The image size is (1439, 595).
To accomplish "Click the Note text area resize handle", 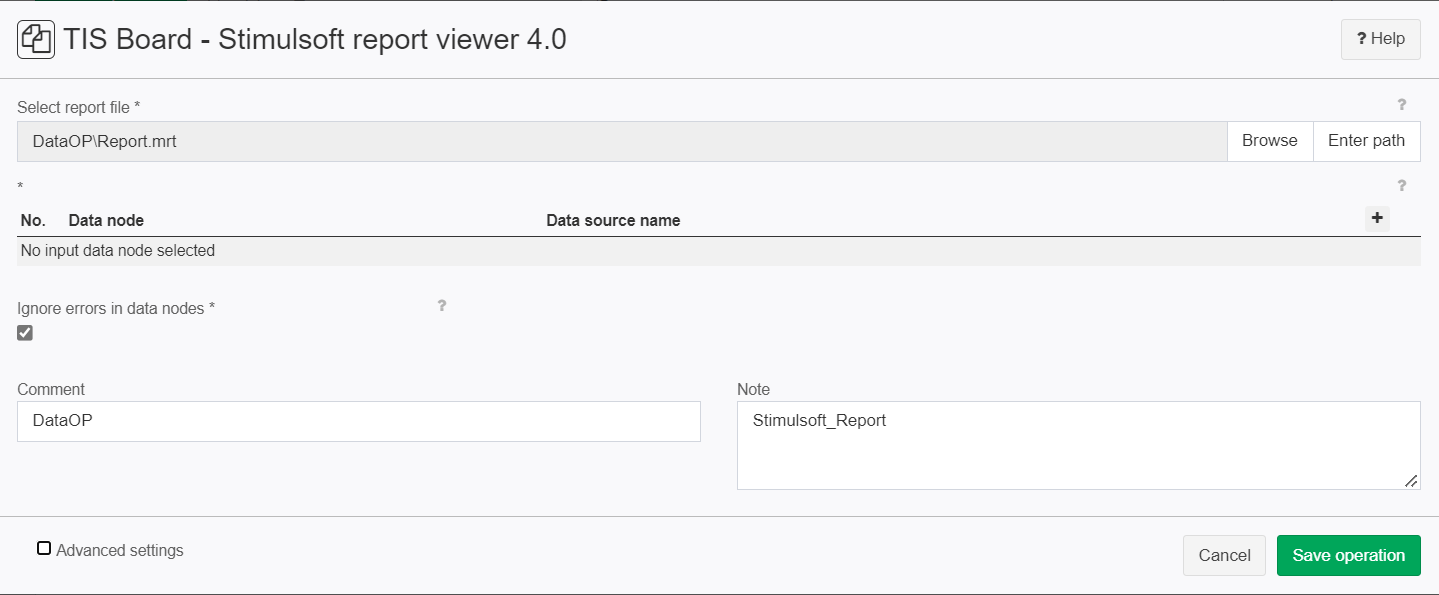I will (x=1411, y=481).
